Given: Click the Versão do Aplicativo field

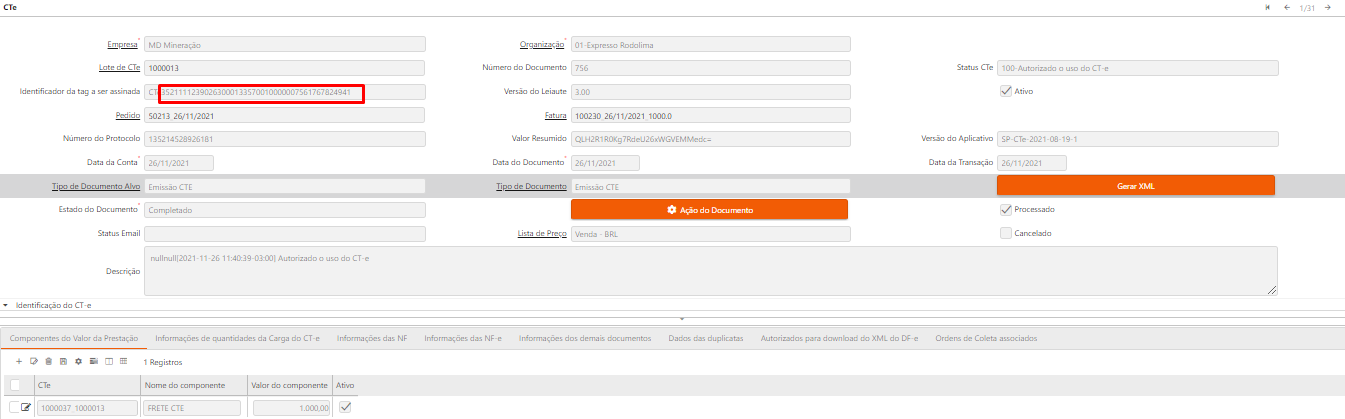Looking at the screenshot, I should coord(1138,139).
